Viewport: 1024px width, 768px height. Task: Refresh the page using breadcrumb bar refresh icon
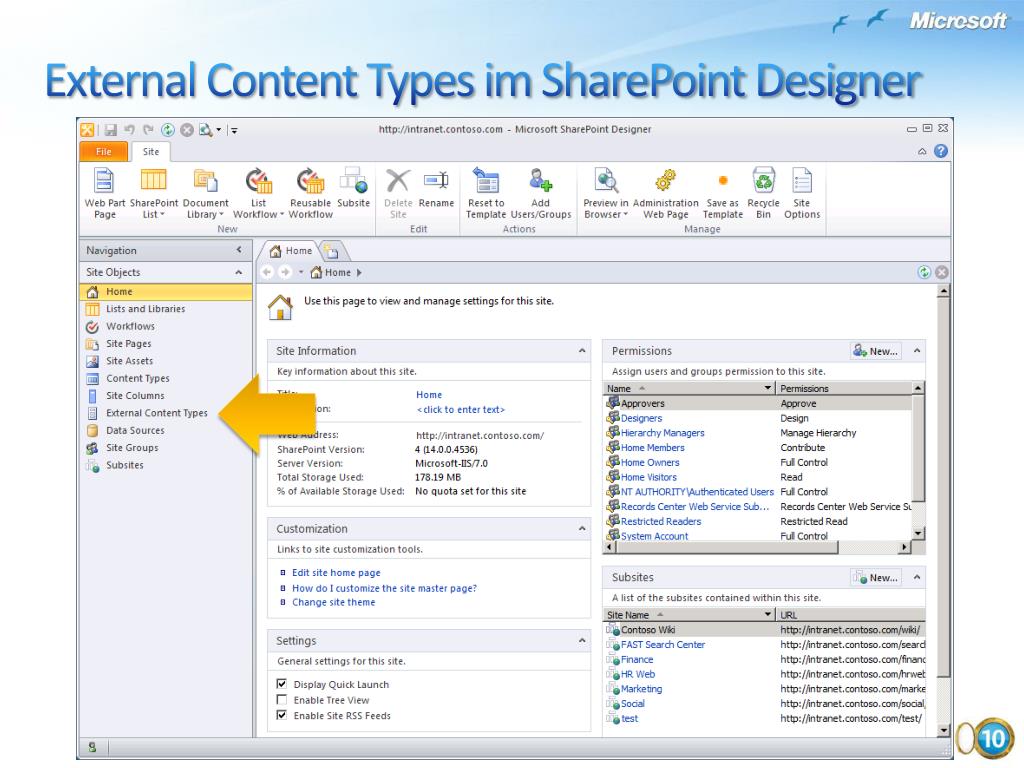pyautogui.click(x=924, y=272)
